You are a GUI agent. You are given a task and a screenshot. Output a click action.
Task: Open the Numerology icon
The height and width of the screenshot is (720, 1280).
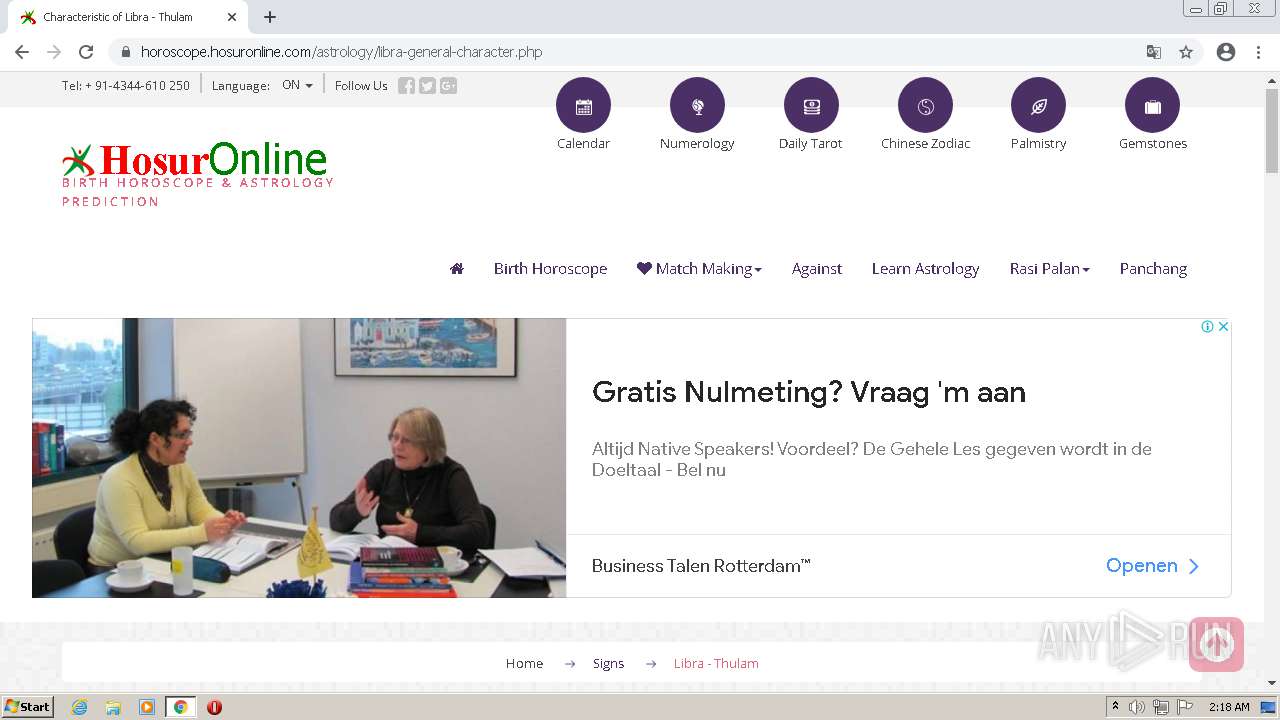coord(697,105)
